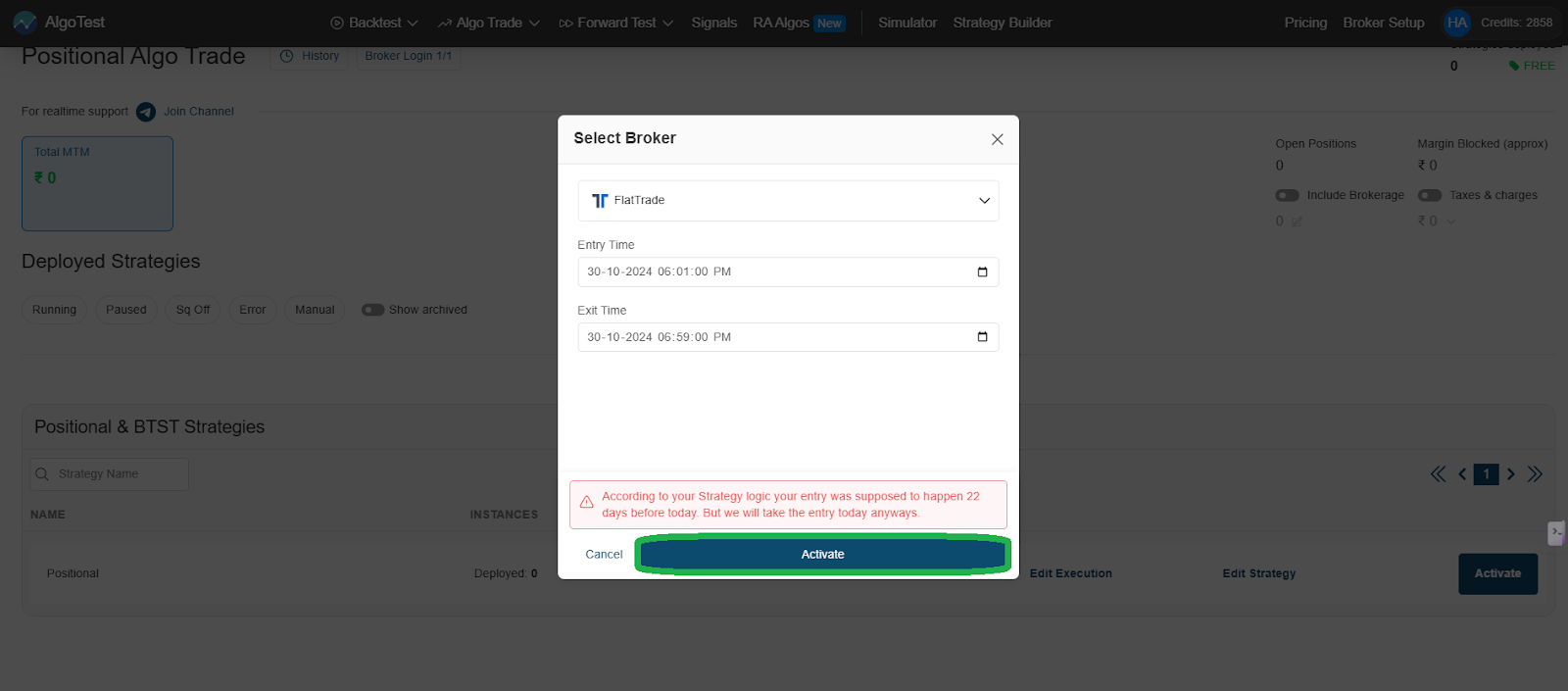1568x691 pixels.
Task: Open RA Algos New page
Action: (x=799, y=23)
